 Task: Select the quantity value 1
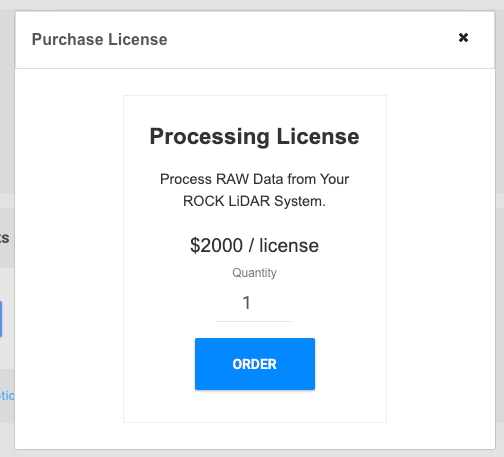click(247, 303)
